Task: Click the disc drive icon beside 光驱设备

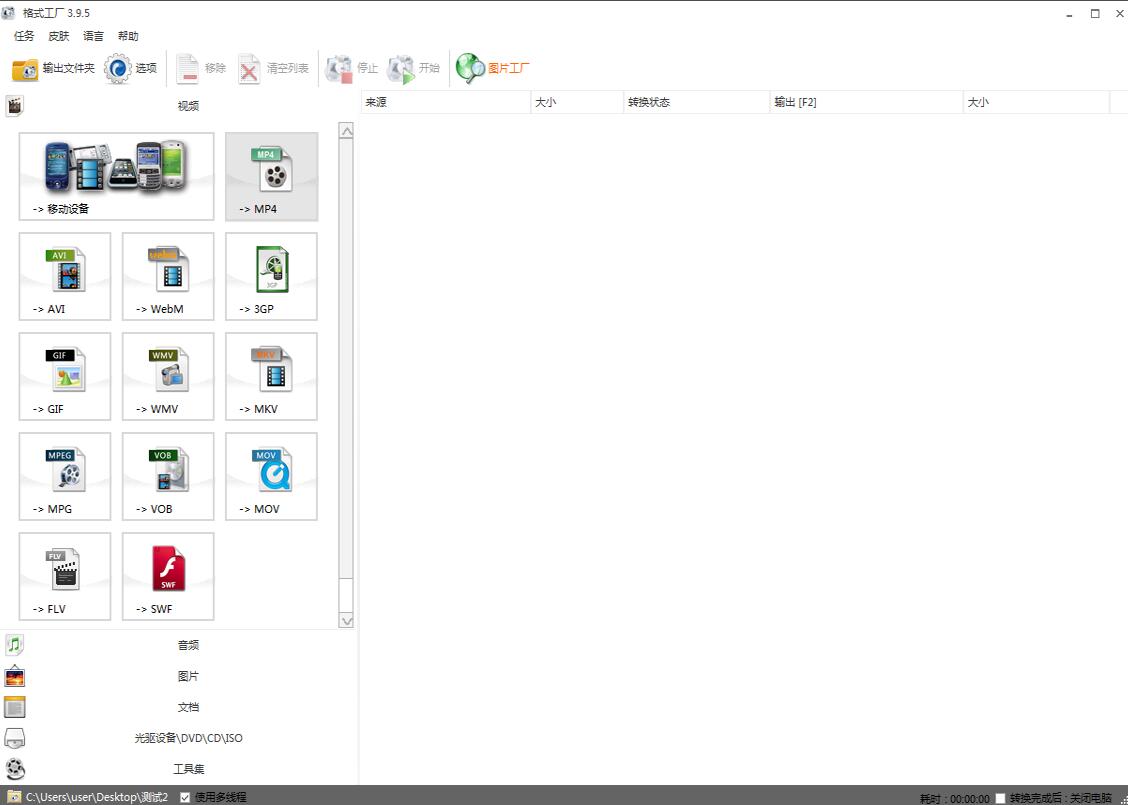Action: 14,738
